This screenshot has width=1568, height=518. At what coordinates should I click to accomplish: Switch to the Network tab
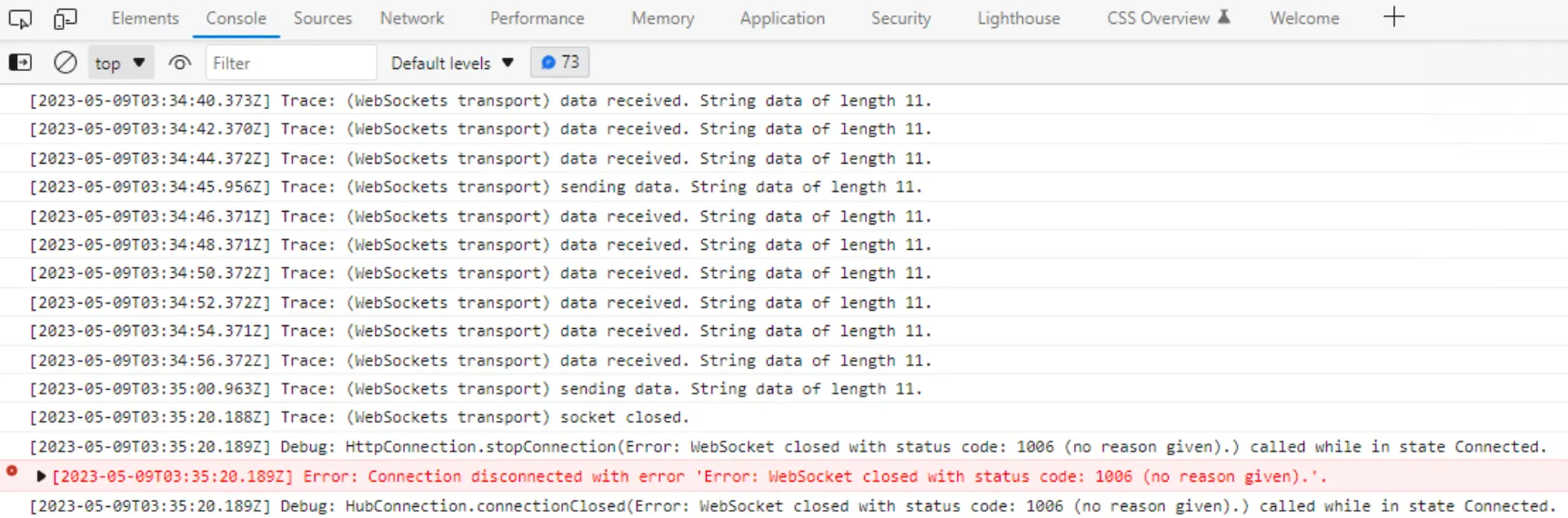click(412, 18)
